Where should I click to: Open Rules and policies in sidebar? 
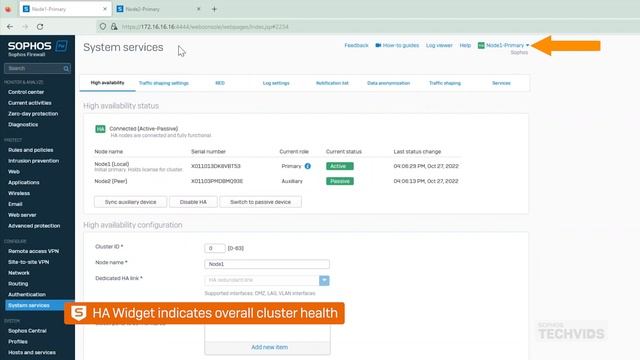(31, 150)
